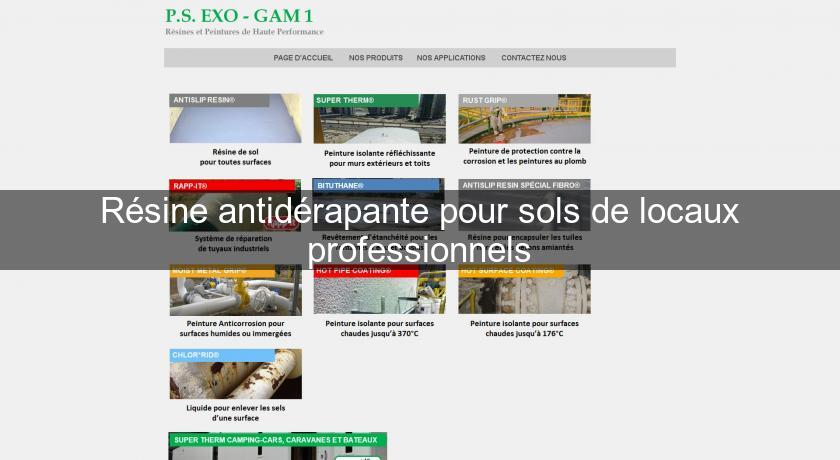Open the CONTACTEZ NOUS menu item
The image size is (840, 460).
[x=534, y=58]
